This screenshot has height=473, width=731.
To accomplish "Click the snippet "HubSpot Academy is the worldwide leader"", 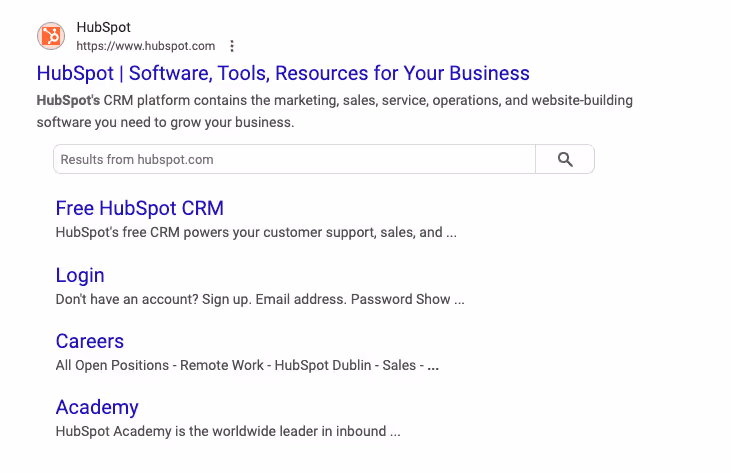I will (228, 432).
